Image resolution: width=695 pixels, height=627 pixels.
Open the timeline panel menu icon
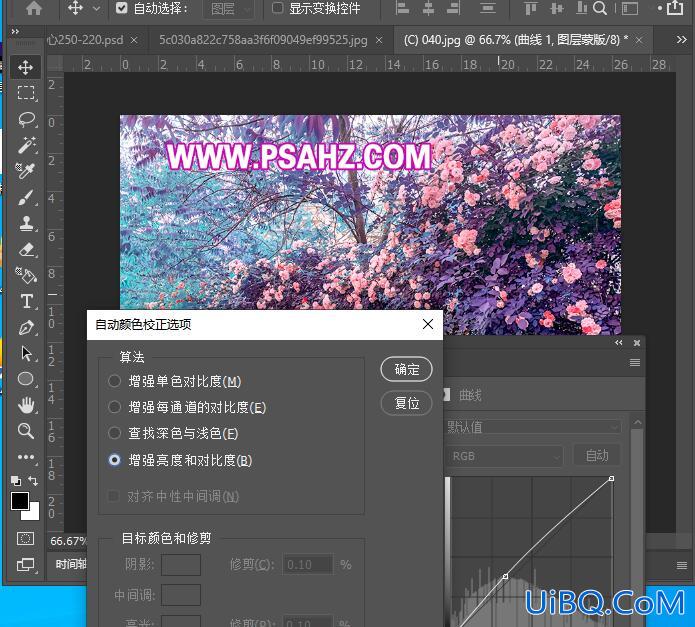coord(682,565)
